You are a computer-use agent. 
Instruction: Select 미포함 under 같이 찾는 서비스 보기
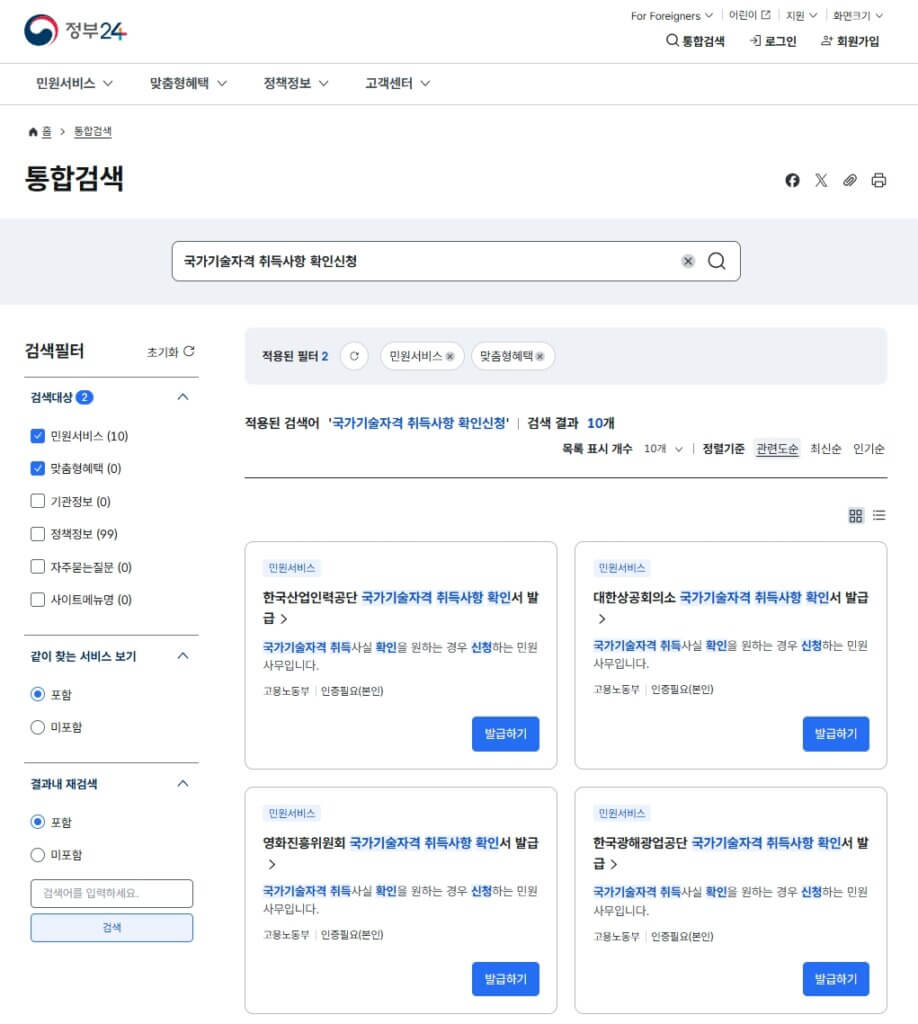[38, 727]
